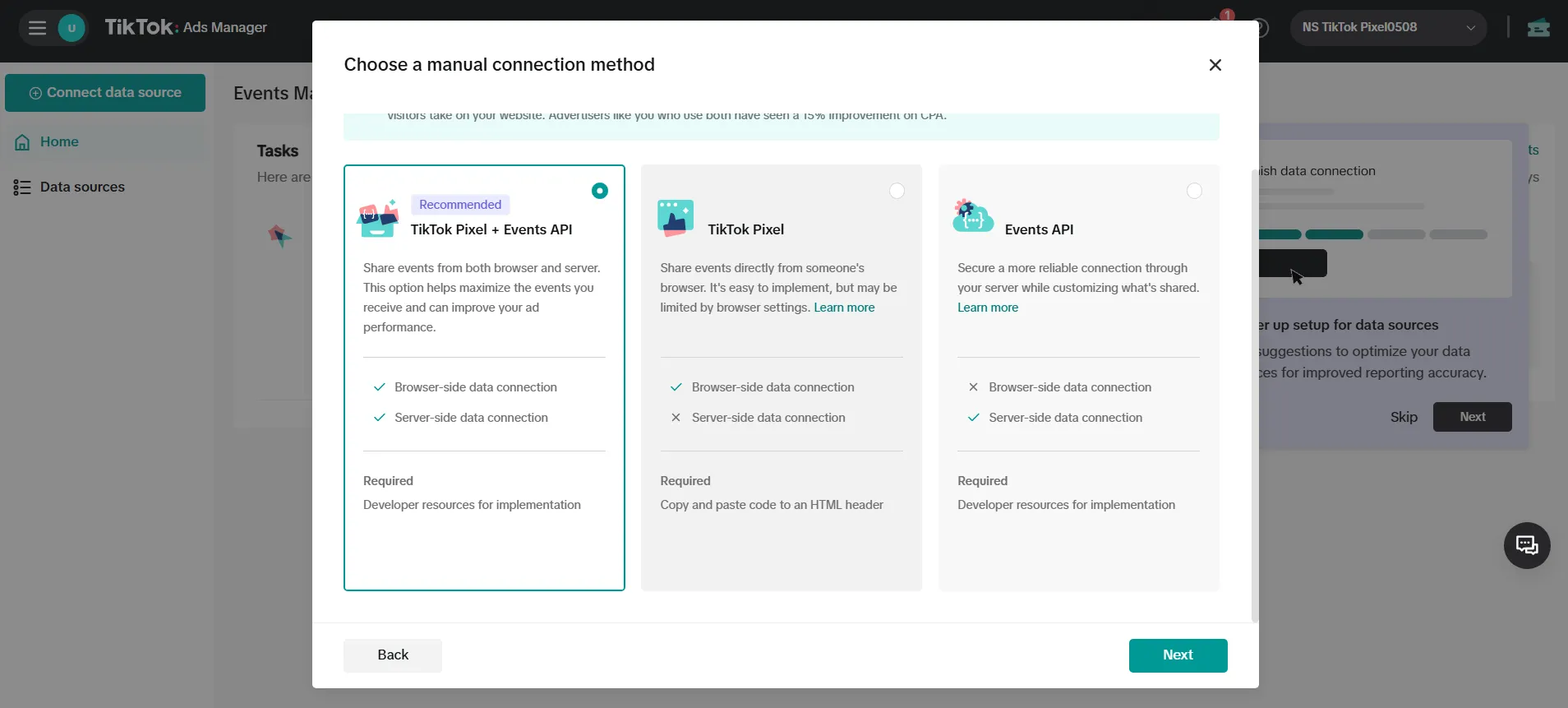
Task: Click the green user avatar icon
Action: coord(71,28)
